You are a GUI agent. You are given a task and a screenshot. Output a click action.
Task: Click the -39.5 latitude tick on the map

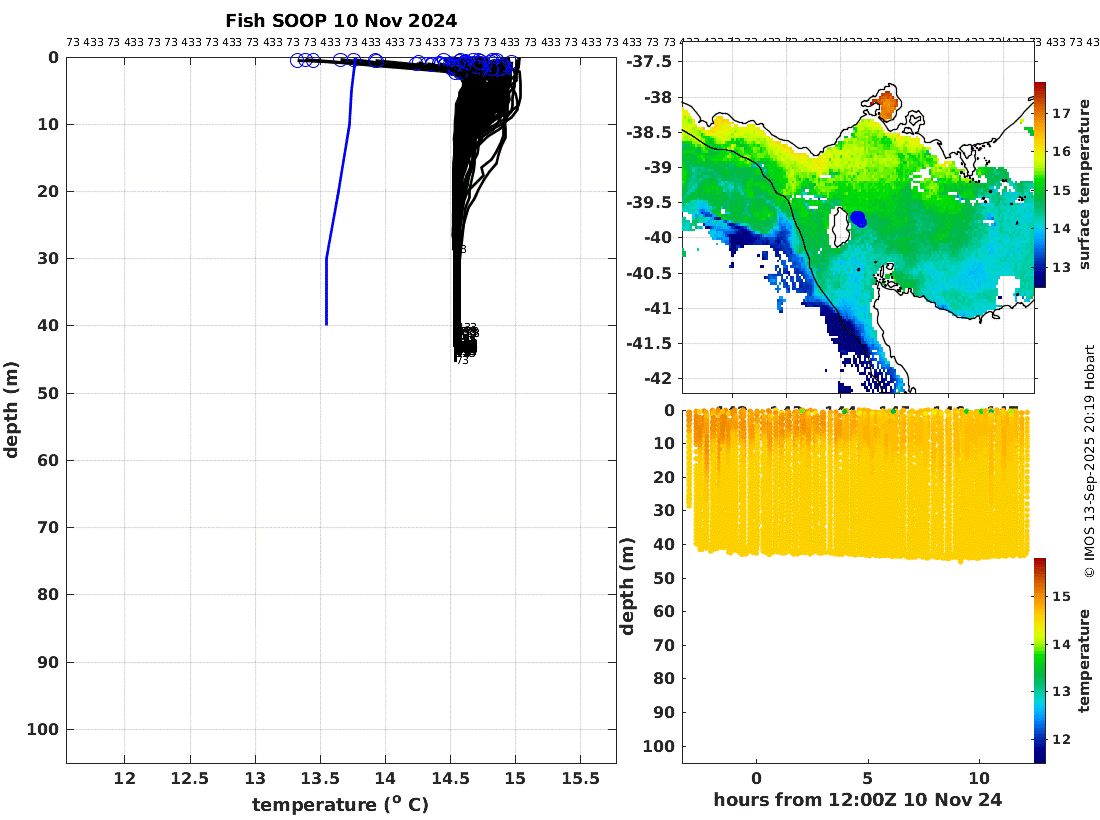point(649,203)
